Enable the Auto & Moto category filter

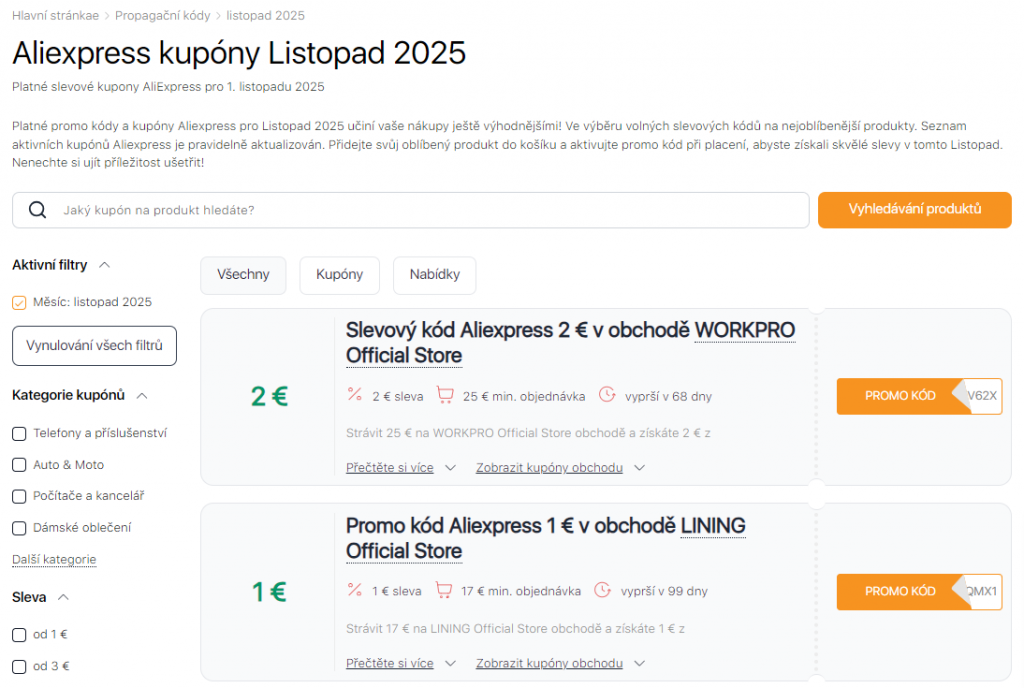click(19, 465)
